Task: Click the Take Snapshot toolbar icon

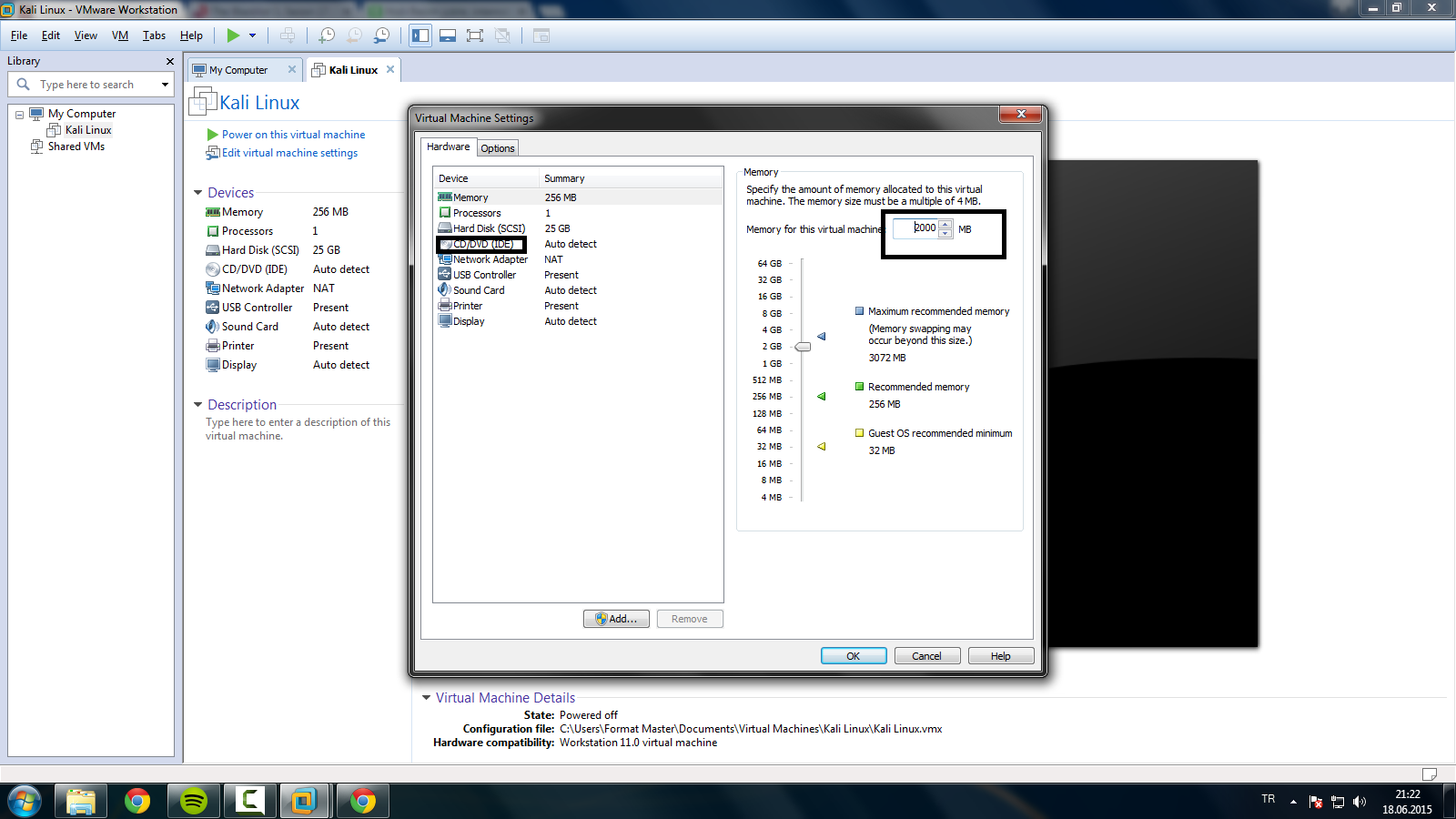Action: [x=327, y=35]
